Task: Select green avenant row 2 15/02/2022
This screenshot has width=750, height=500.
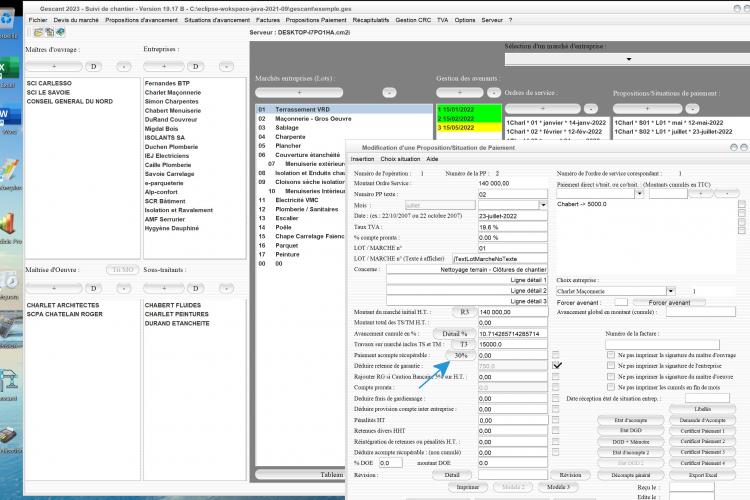Action: click(x=468, y=119)
